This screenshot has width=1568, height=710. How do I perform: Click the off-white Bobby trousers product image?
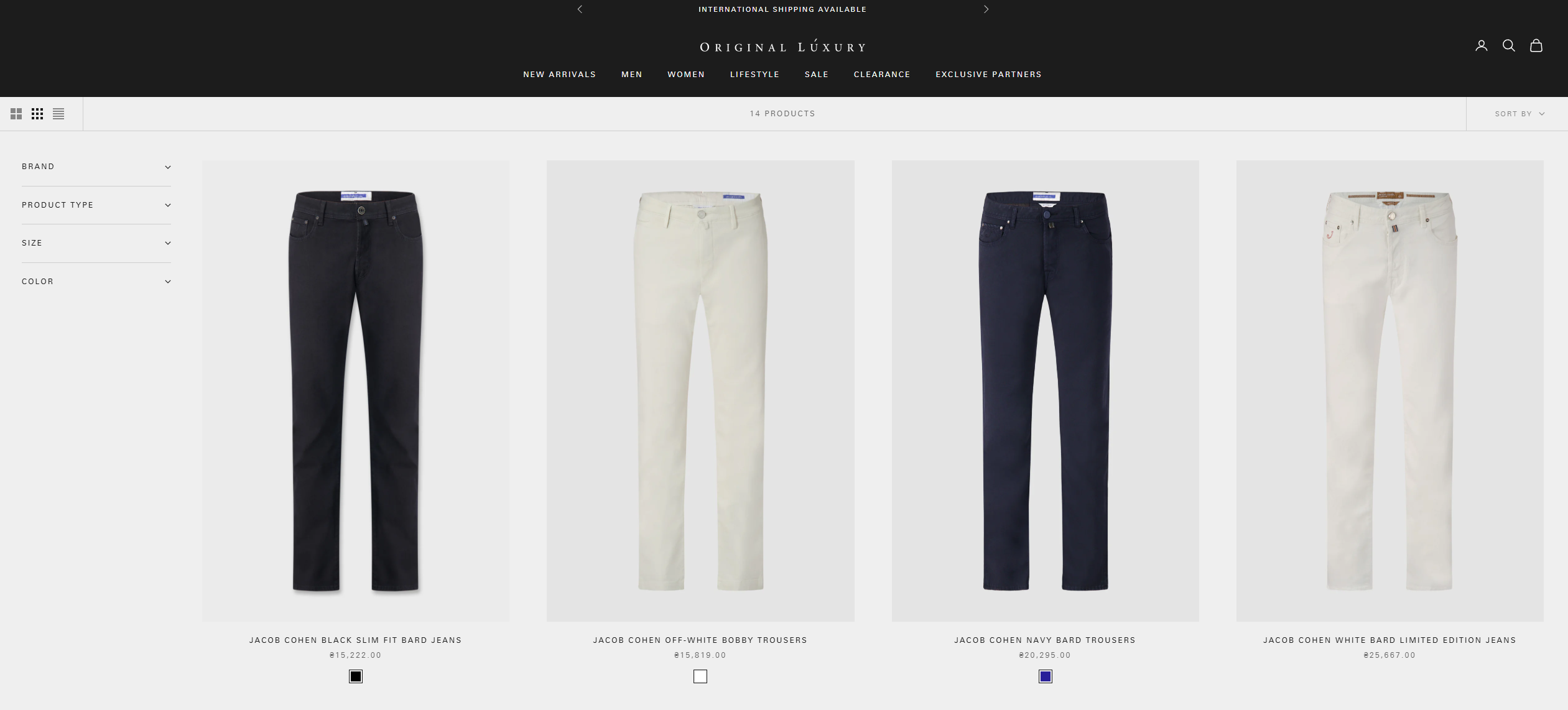coord(700,391)
